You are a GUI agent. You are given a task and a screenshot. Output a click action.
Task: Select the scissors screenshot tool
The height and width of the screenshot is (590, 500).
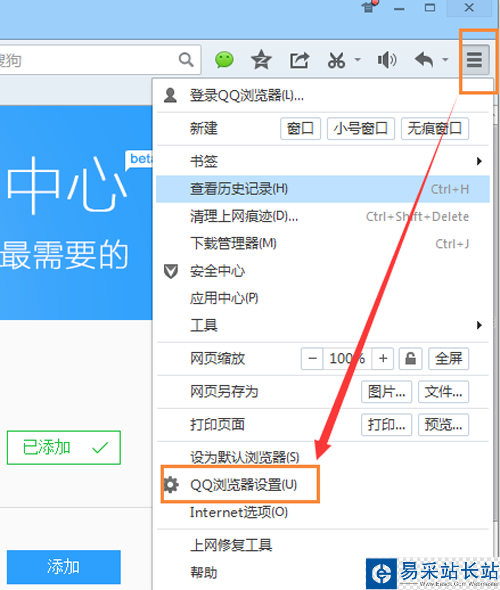(336, 60)
